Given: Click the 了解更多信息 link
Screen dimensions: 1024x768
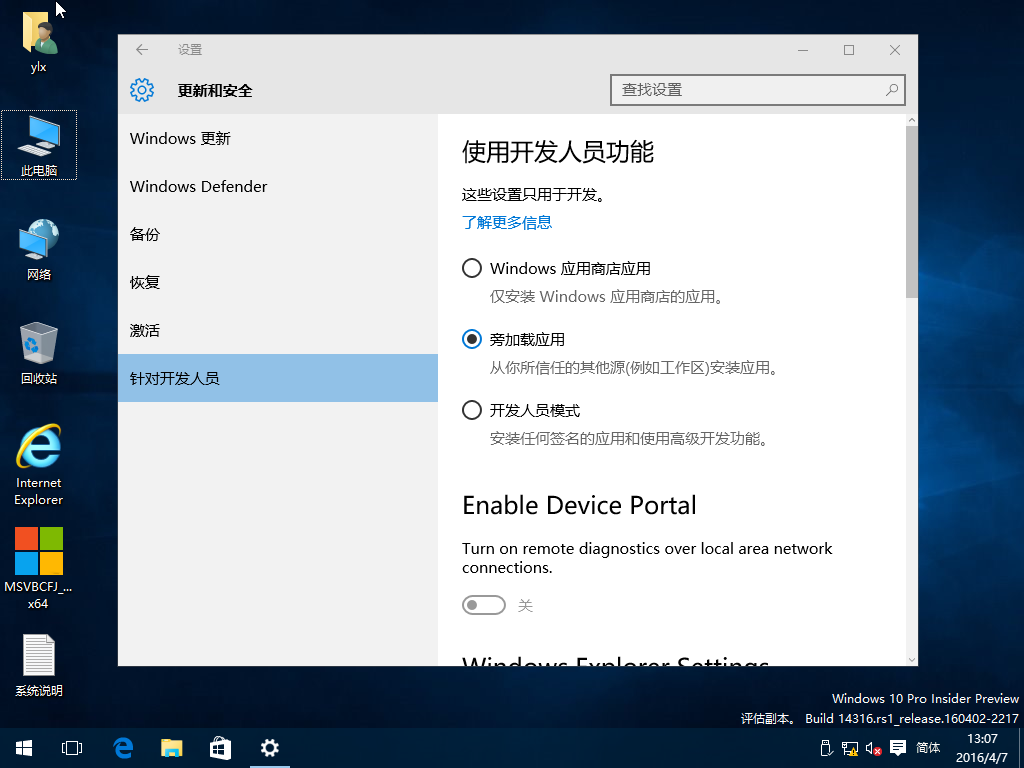Looking at the screenshot, I should point(507,222).
